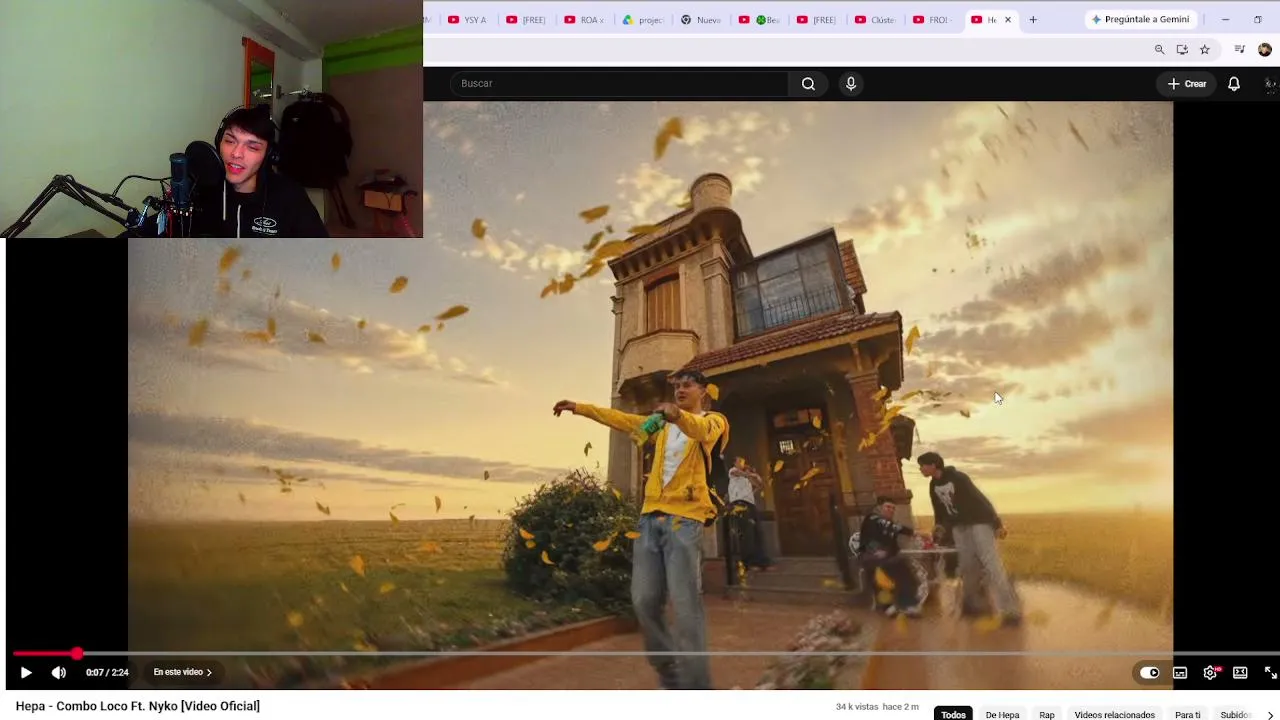This screenshot has width=1280, height=720.
Task: Switch to the 'Nueva' tab
Action: click(701, 19)
